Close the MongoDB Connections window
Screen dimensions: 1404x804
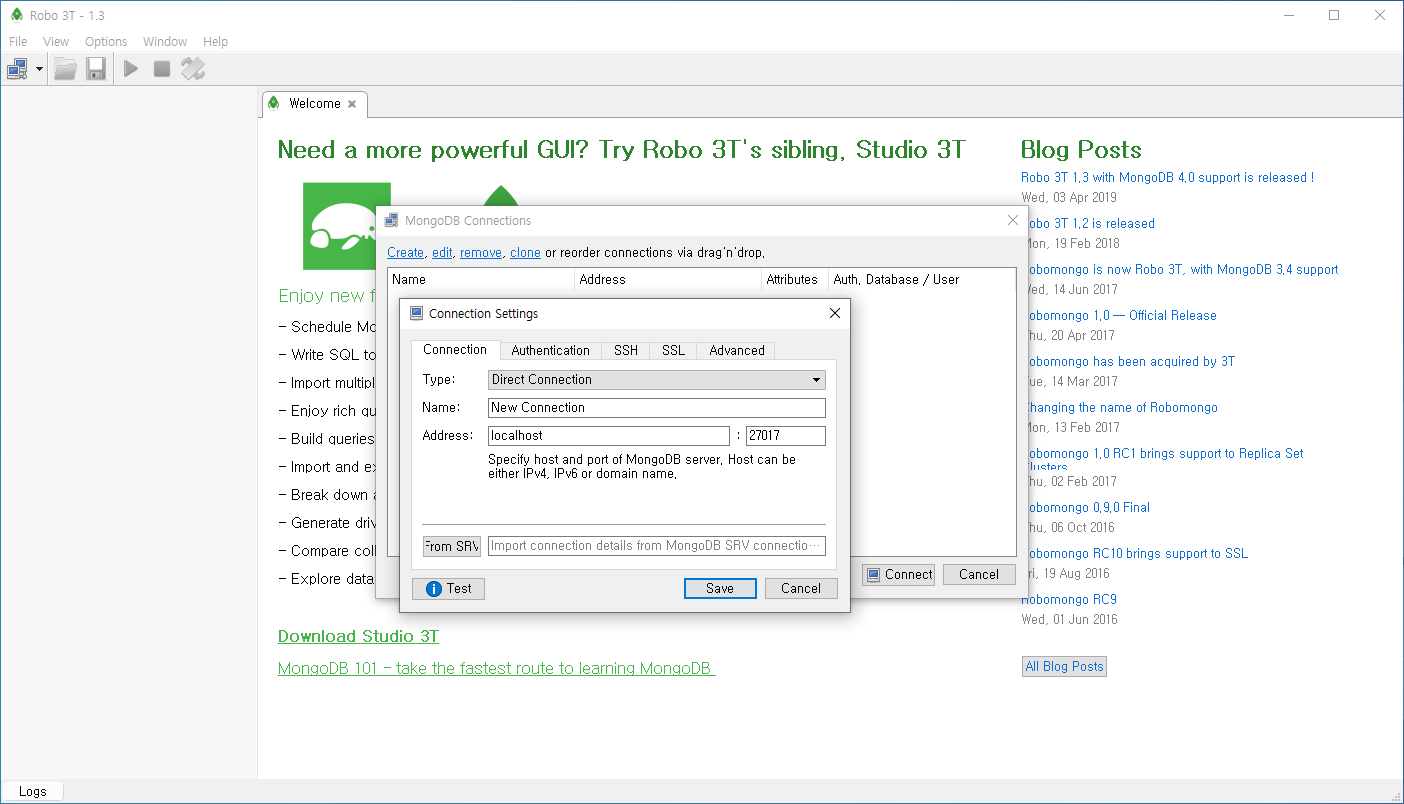click(1012, 221)
